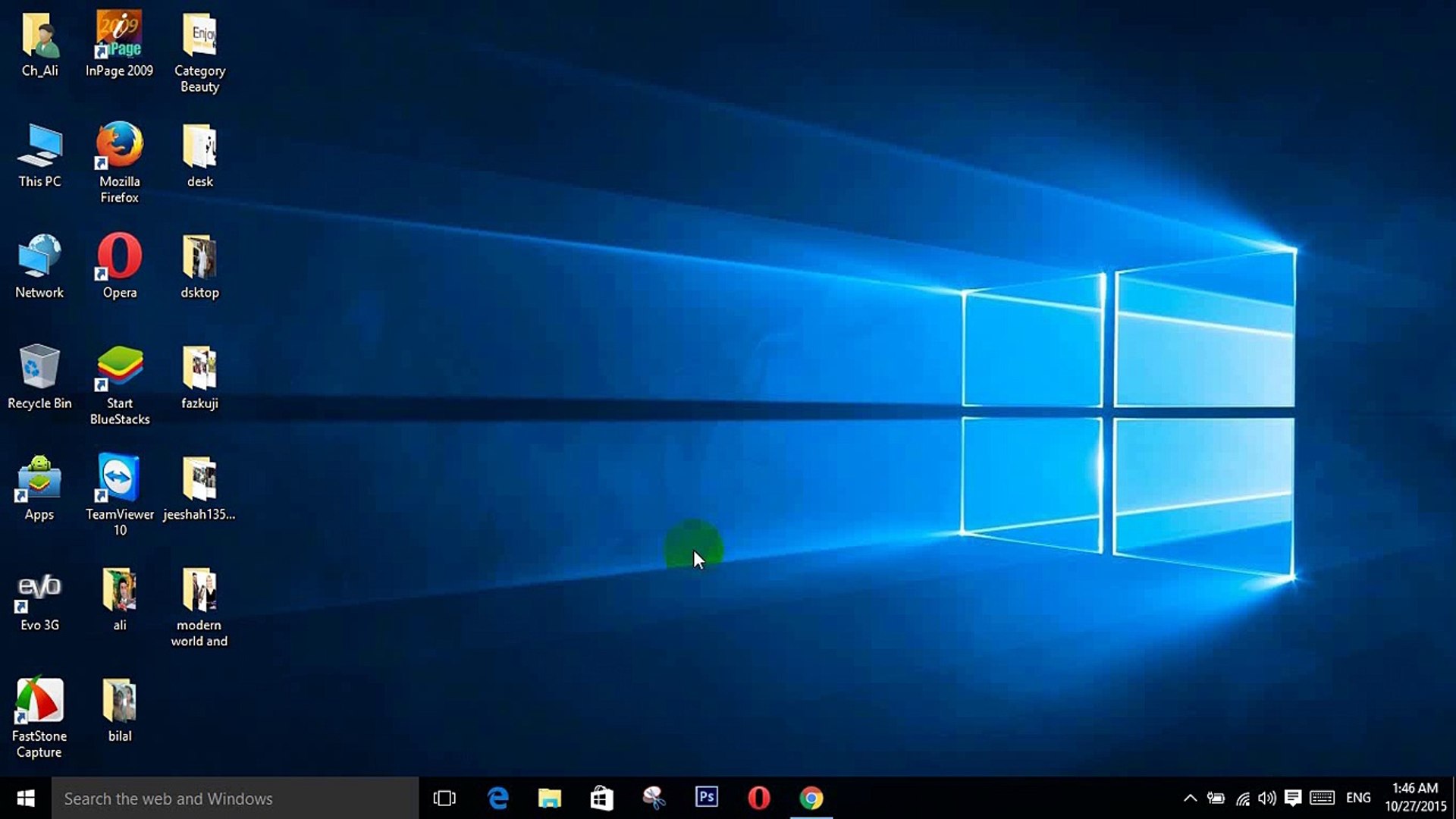Image resolution: width=1456 pixels, height=819 pixels.
Task: Click the Search the web and Windows box
Action: tap(235, 798)
